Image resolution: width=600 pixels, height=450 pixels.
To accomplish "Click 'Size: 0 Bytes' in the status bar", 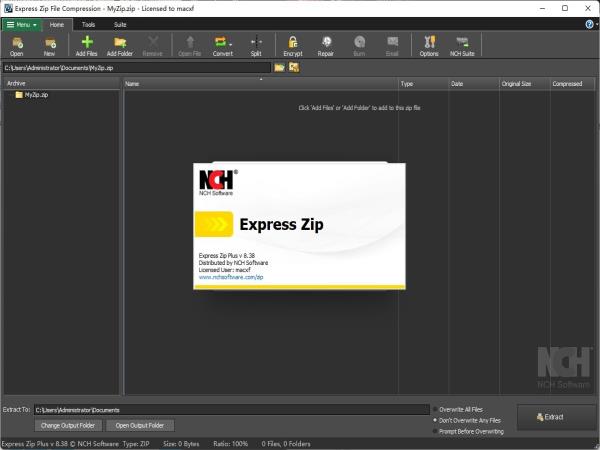I will [181, 444].
